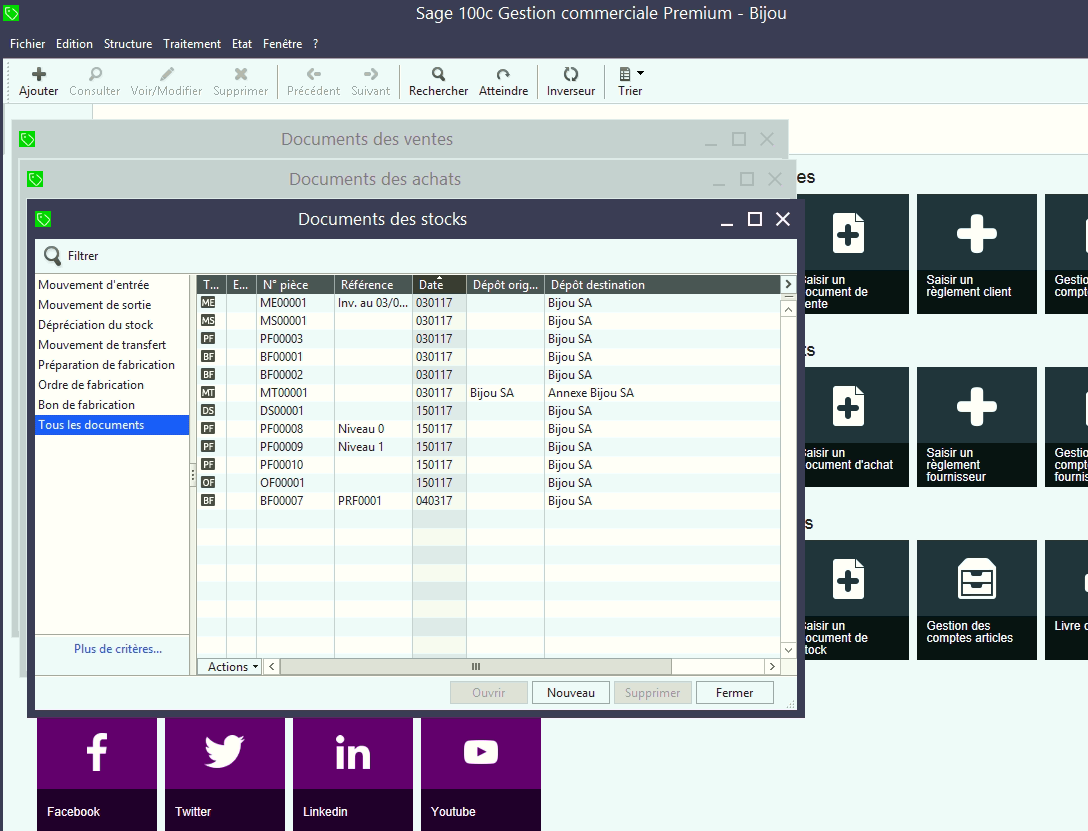Select Mouvement de transfert document type
Image resolution: width=1088 pixels, height=831 pixels.
pos(112,345)
